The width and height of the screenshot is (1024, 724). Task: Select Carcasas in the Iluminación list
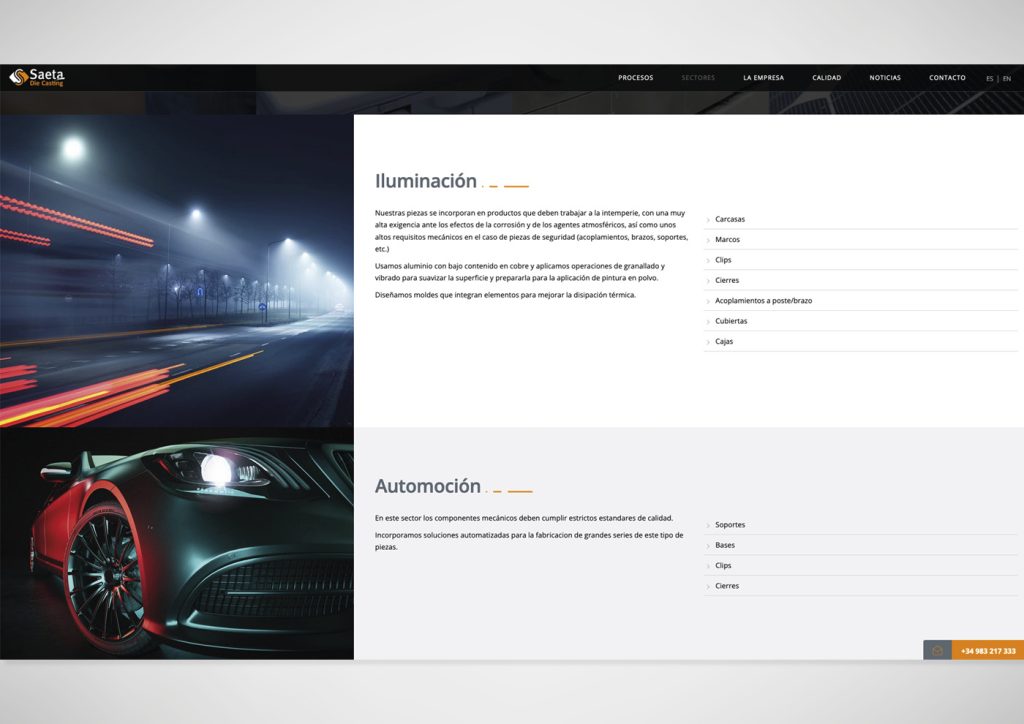(860, 219)
